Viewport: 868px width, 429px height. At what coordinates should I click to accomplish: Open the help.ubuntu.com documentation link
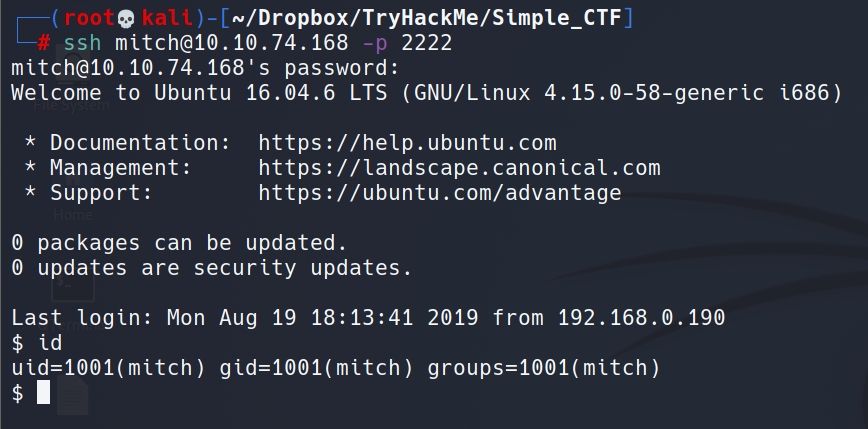click(407, 142)
